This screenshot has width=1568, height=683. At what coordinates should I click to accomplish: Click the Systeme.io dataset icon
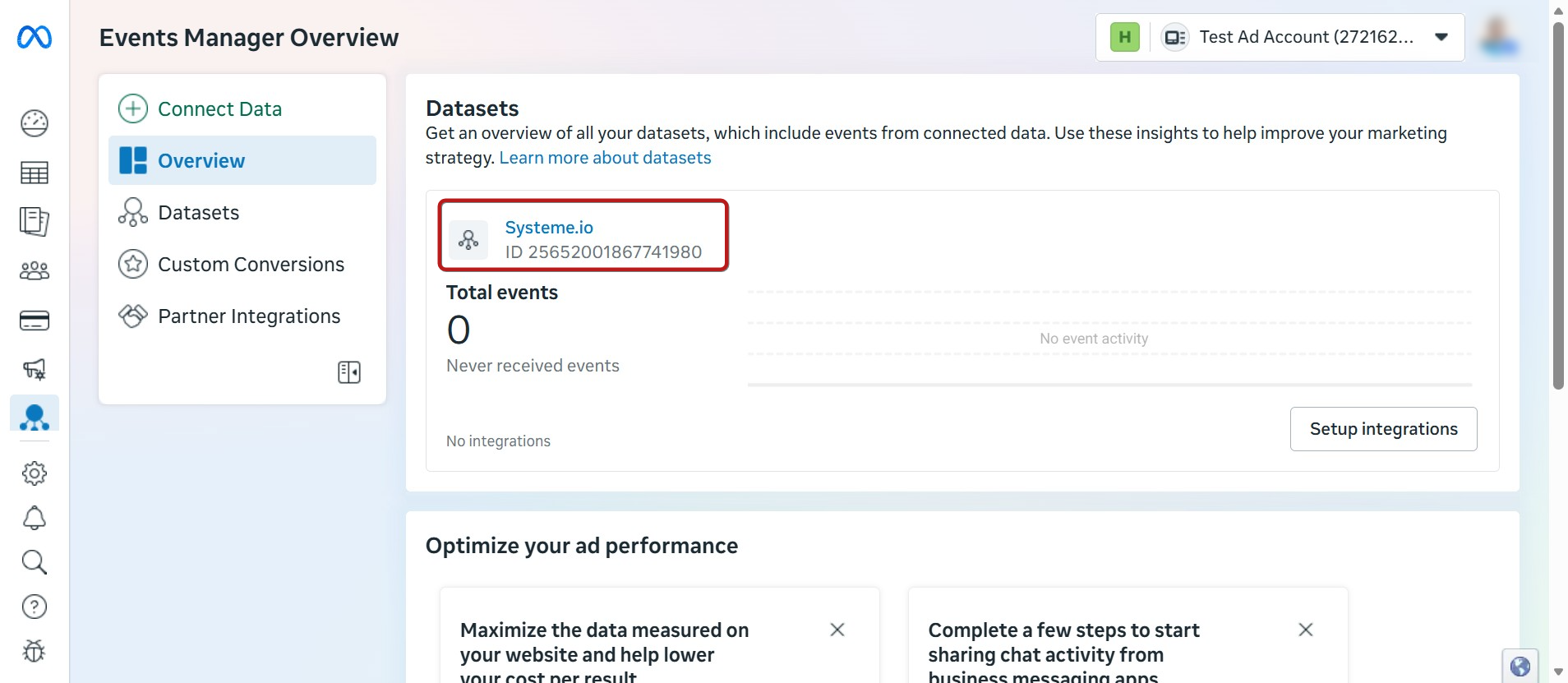468,239
